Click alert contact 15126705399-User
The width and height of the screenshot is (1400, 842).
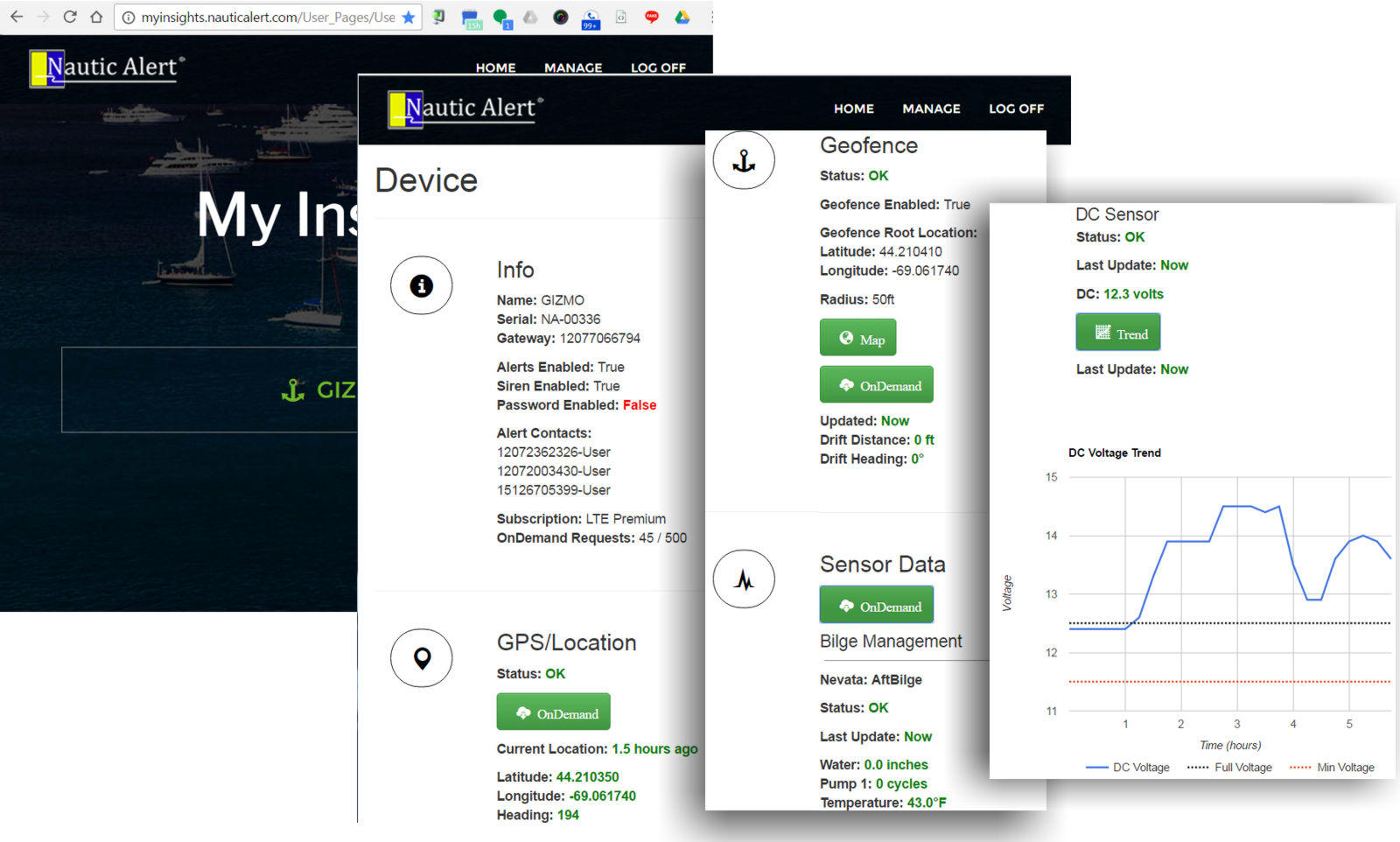554,490
